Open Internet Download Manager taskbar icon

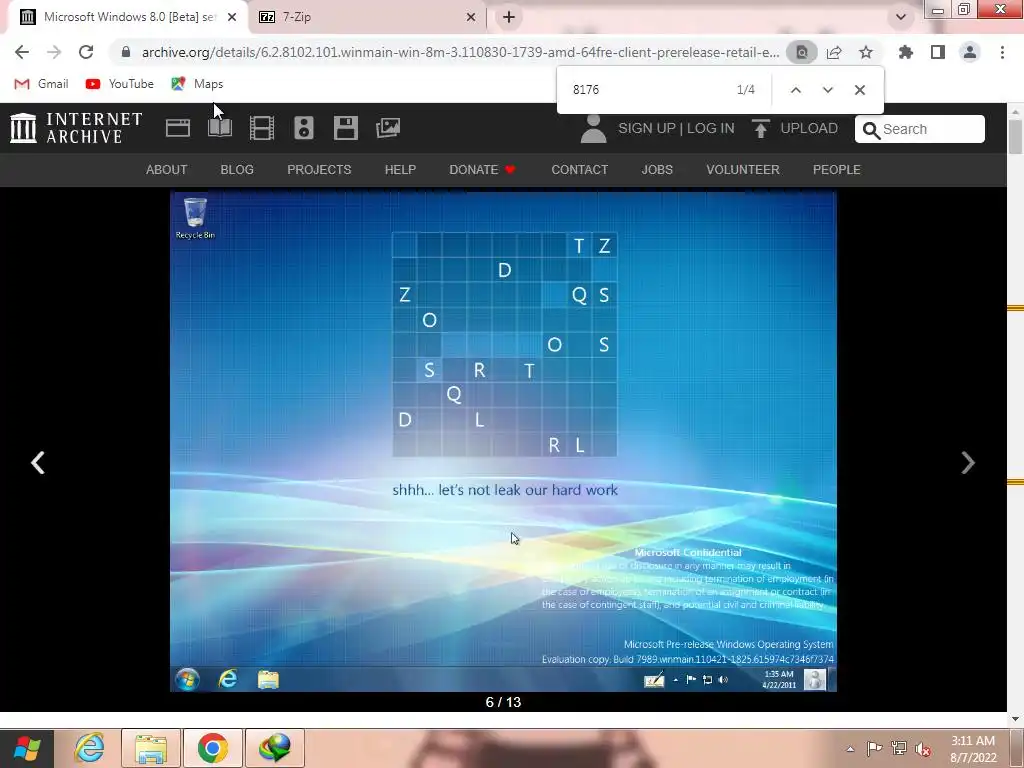pyautogui.click(x=275, y=748)
